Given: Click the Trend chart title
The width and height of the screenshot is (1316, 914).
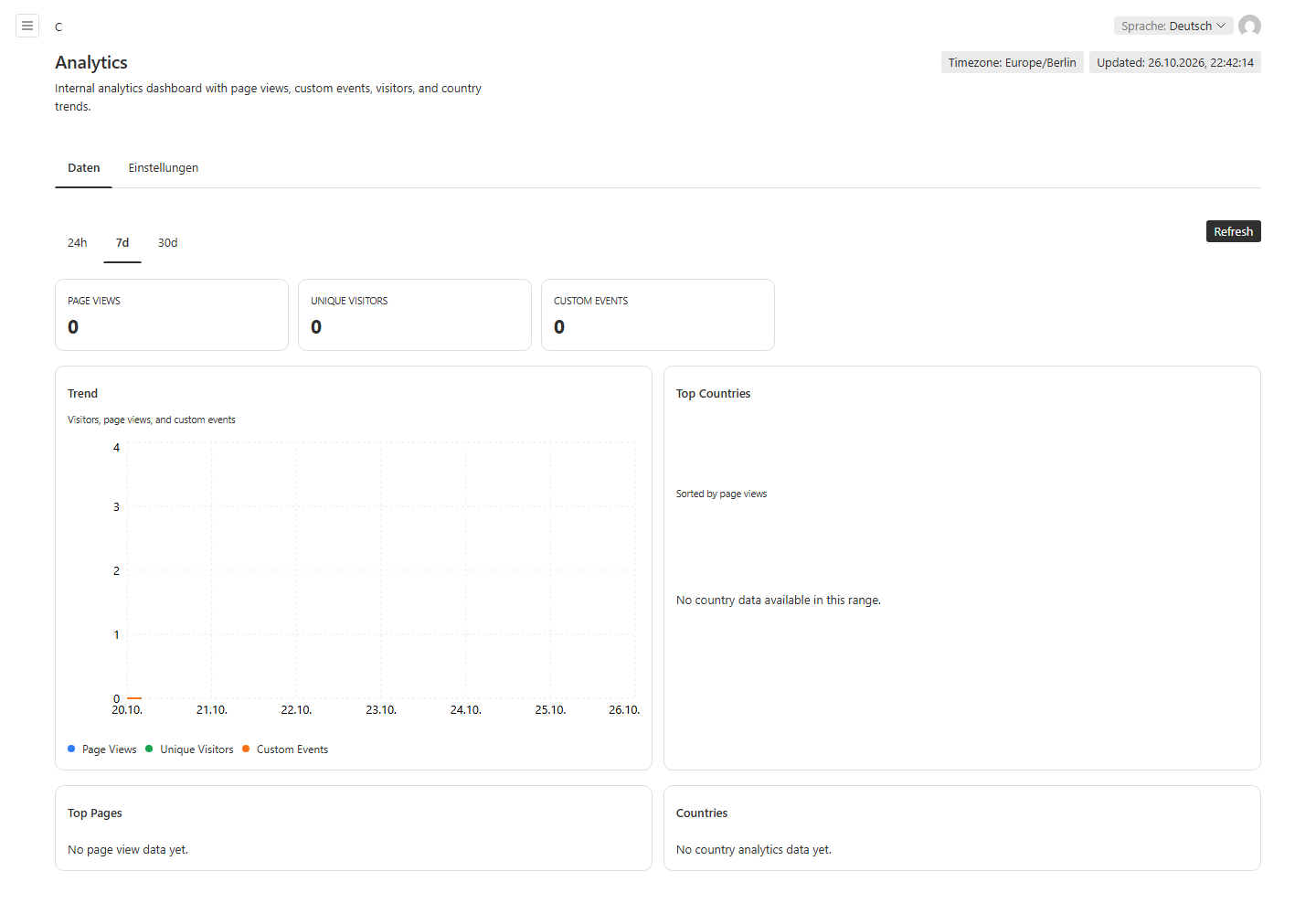Looking at the screenshot, I should (82, 394).
